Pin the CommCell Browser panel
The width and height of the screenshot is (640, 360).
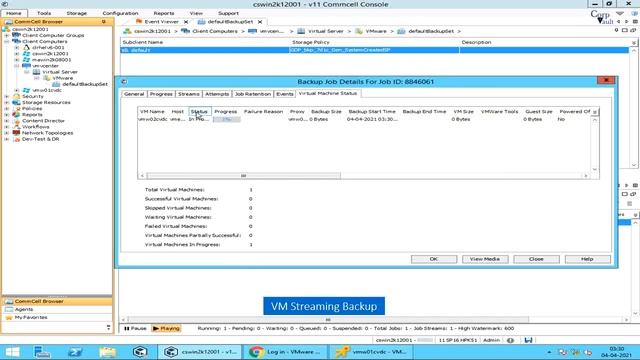tap(104, 22)
